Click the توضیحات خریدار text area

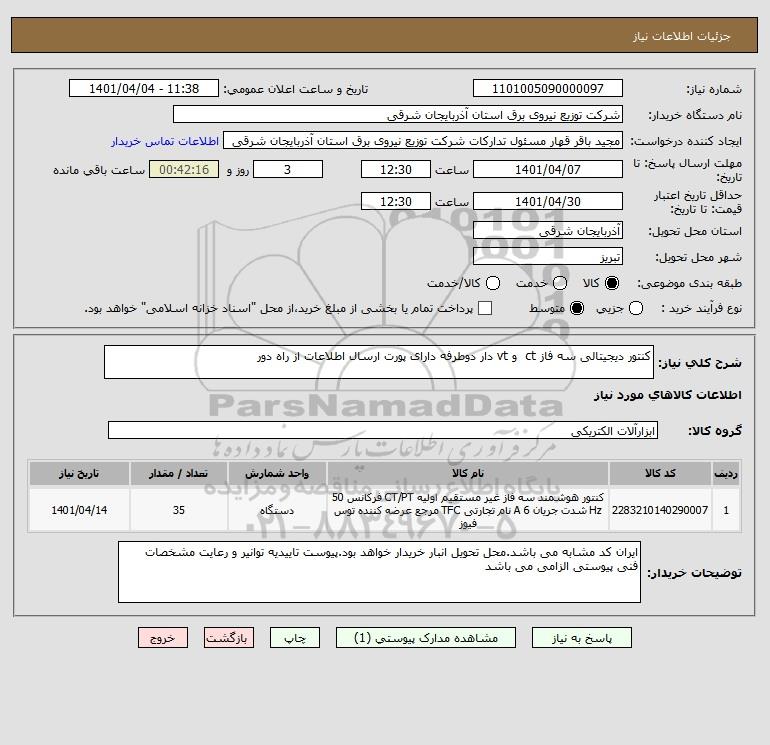click(x=379, y=572)
